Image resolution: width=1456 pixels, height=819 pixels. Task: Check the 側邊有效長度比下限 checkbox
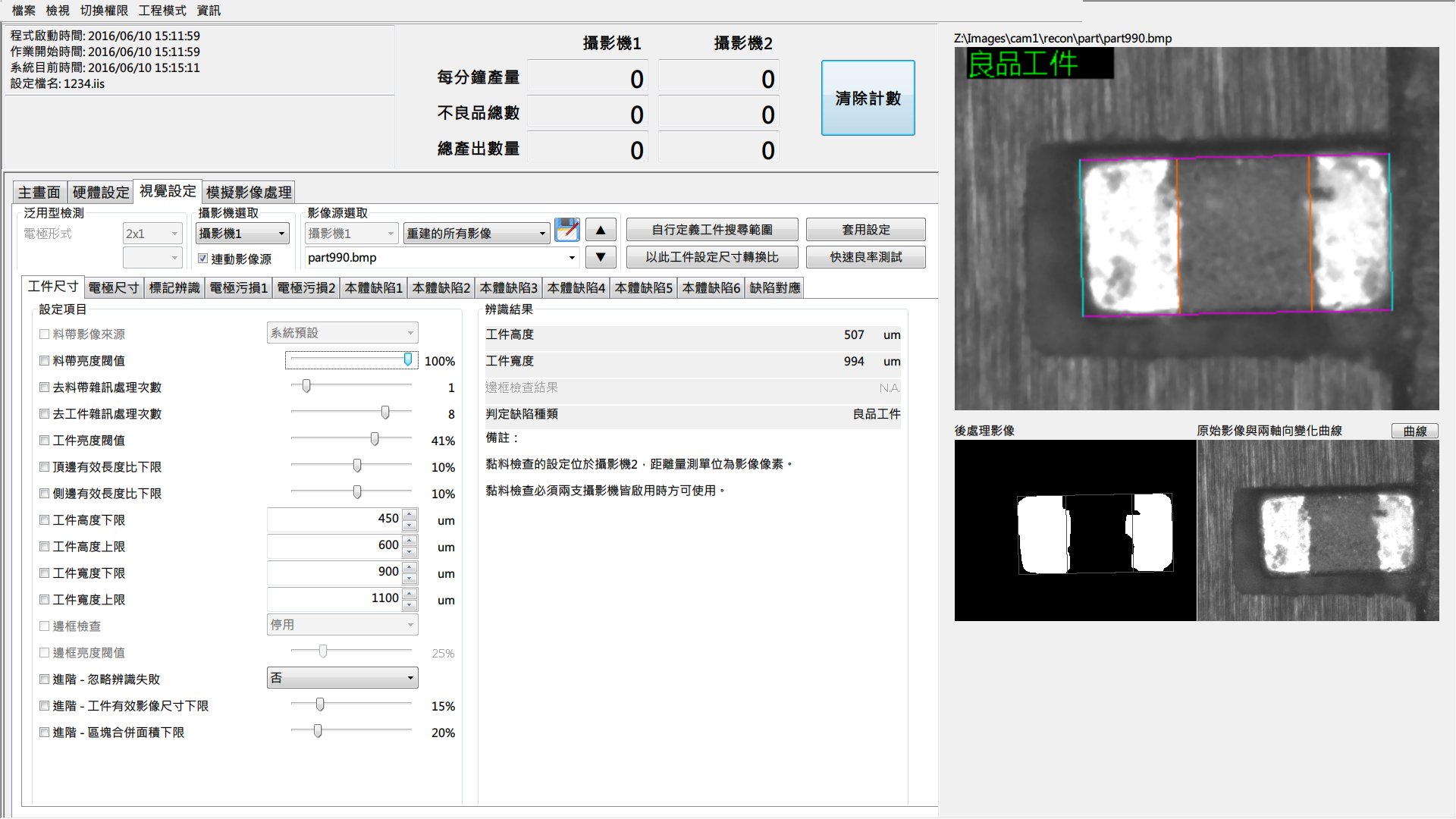(x=44, y=494)
